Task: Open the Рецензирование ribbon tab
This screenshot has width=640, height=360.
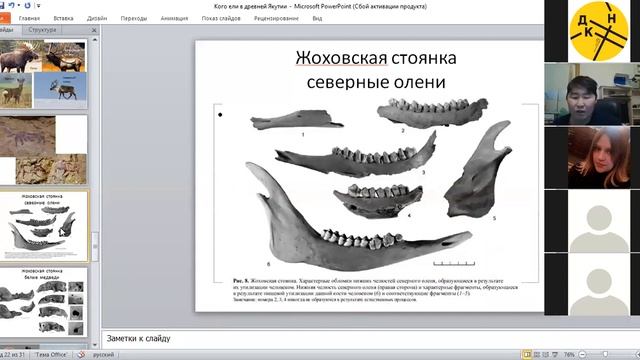Action: pos(276,18)
